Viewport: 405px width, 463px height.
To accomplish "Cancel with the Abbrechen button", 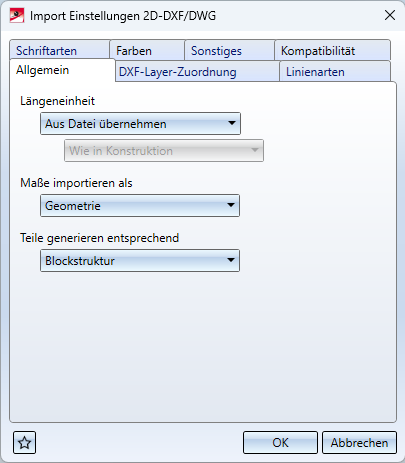I will coord(359,443).
